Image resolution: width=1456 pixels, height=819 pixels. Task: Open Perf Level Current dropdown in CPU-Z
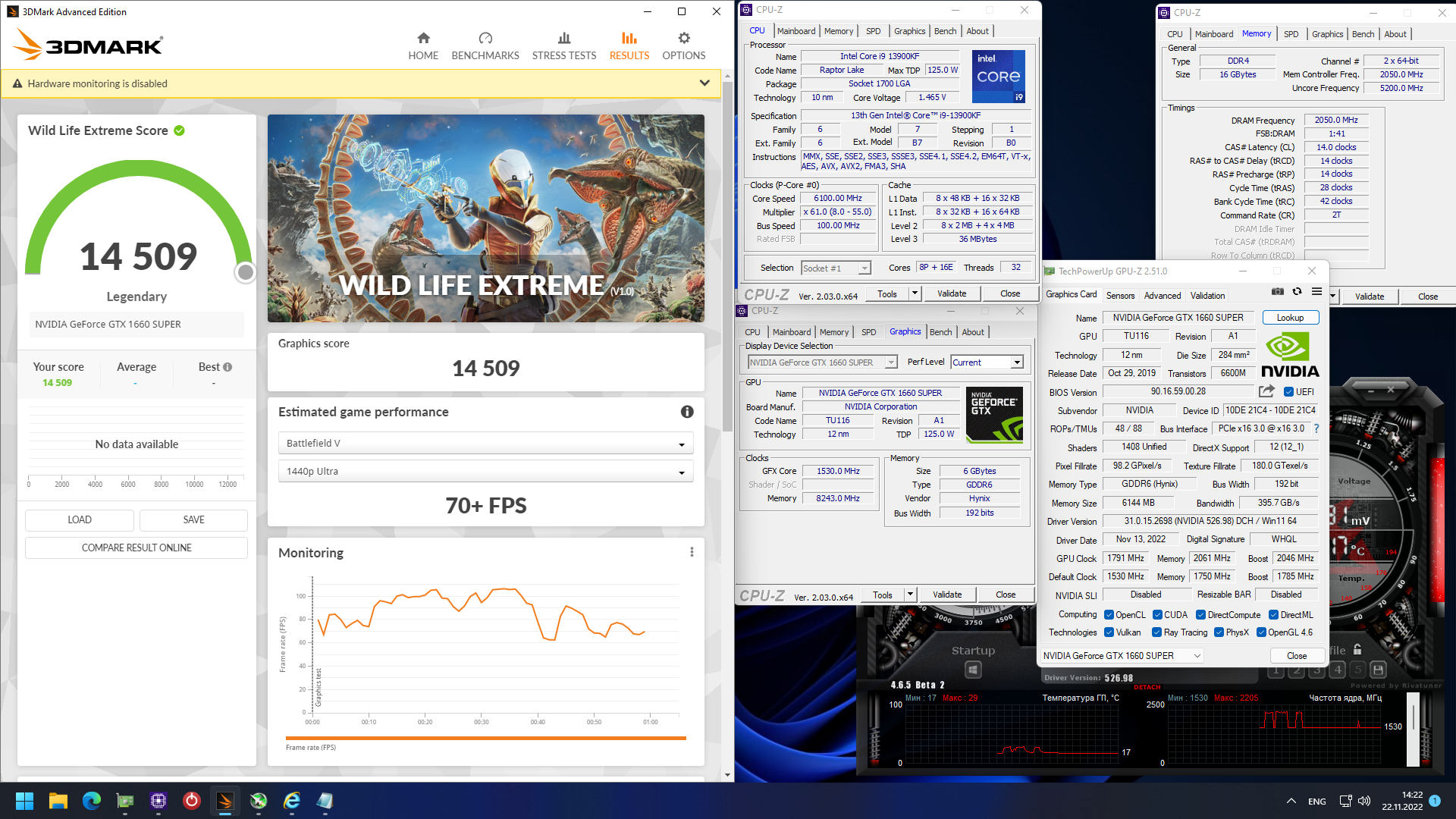(x=987, y=362)
